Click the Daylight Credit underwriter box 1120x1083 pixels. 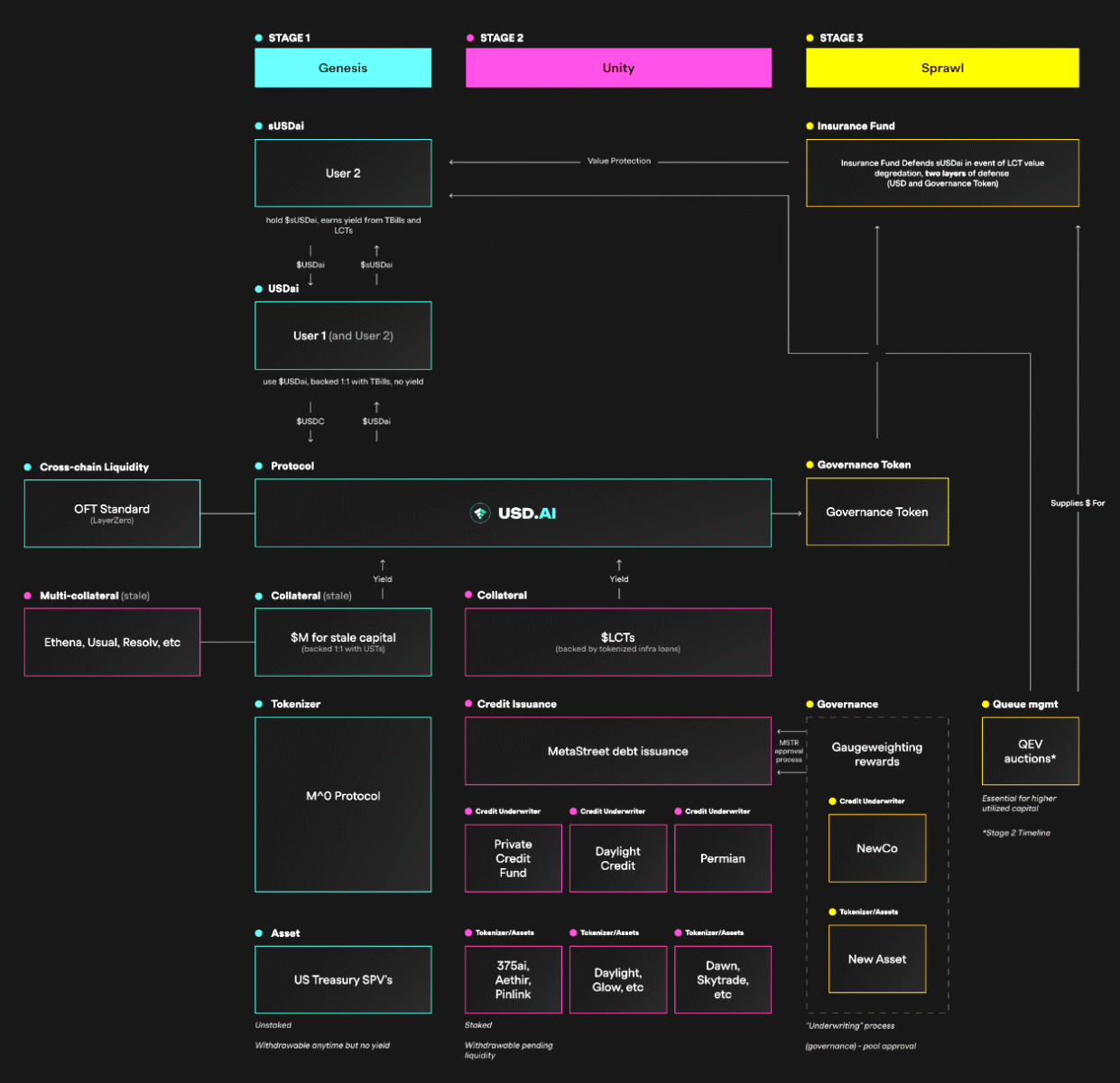(618, 858)
